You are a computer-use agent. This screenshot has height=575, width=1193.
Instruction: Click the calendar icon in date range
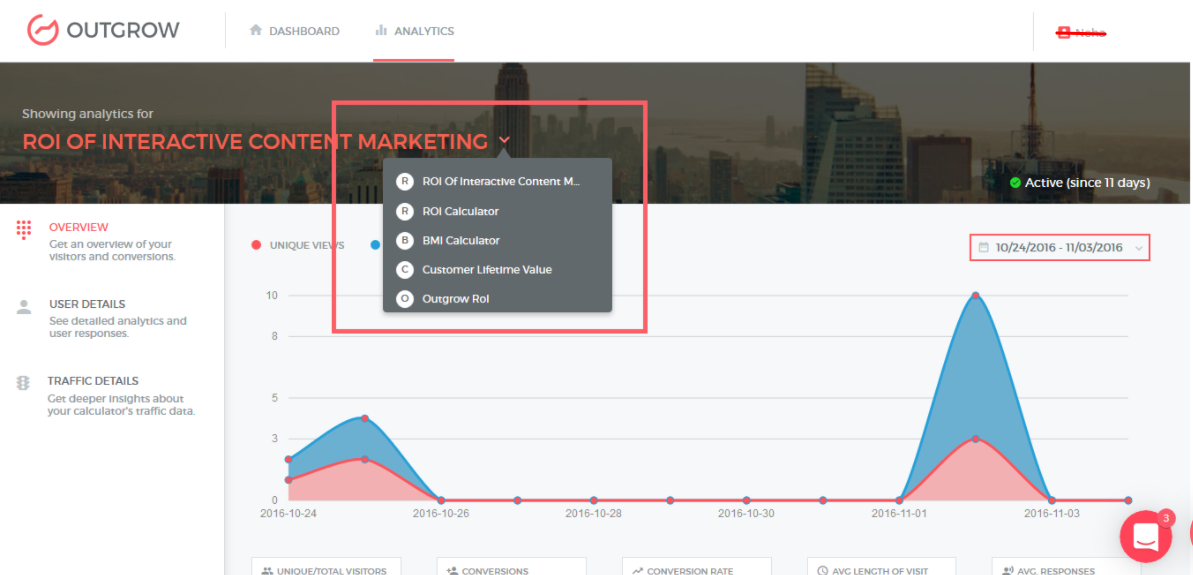[984, 247]
